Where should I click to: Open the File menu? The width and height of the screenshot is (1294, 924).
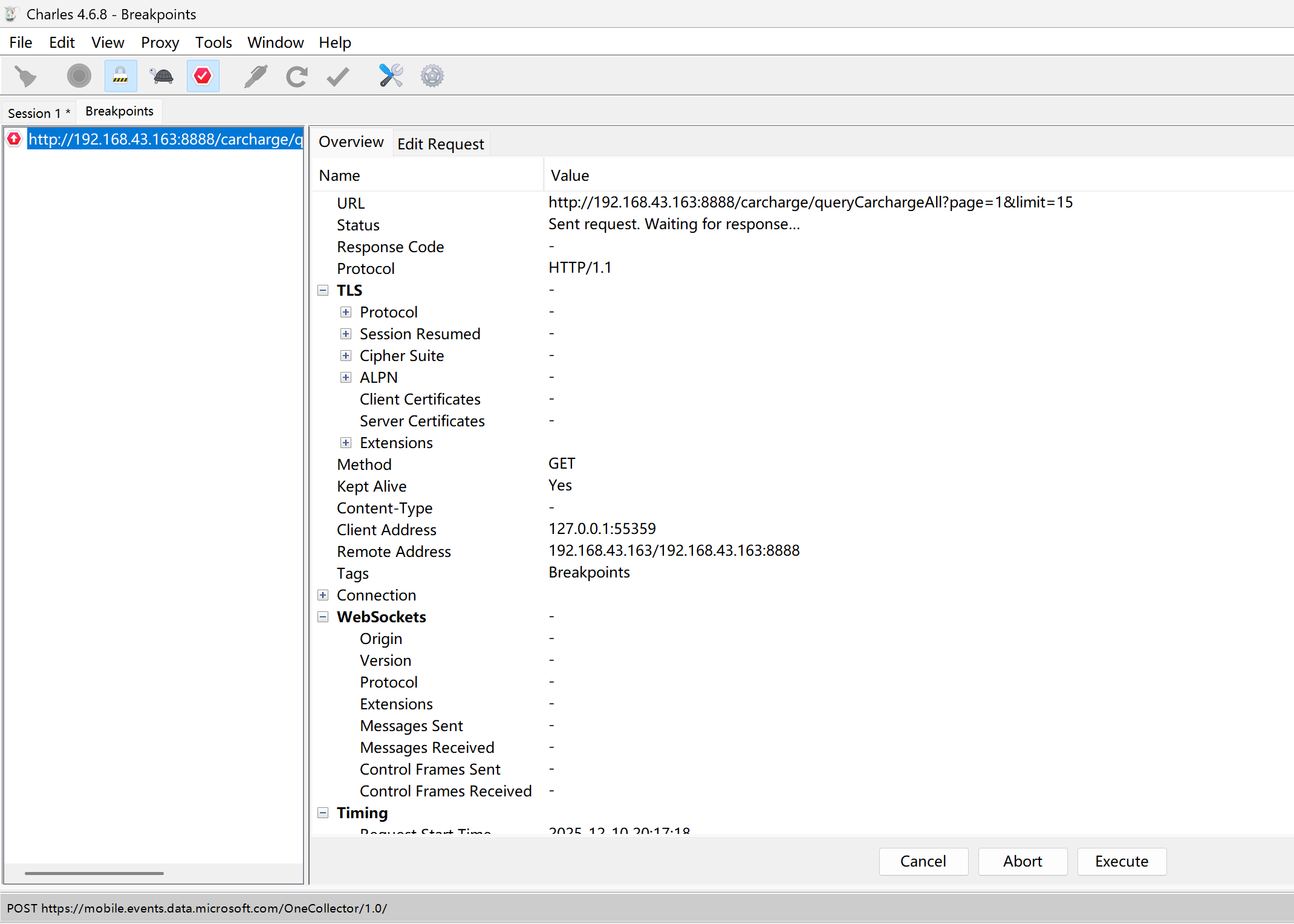[21, 42]
